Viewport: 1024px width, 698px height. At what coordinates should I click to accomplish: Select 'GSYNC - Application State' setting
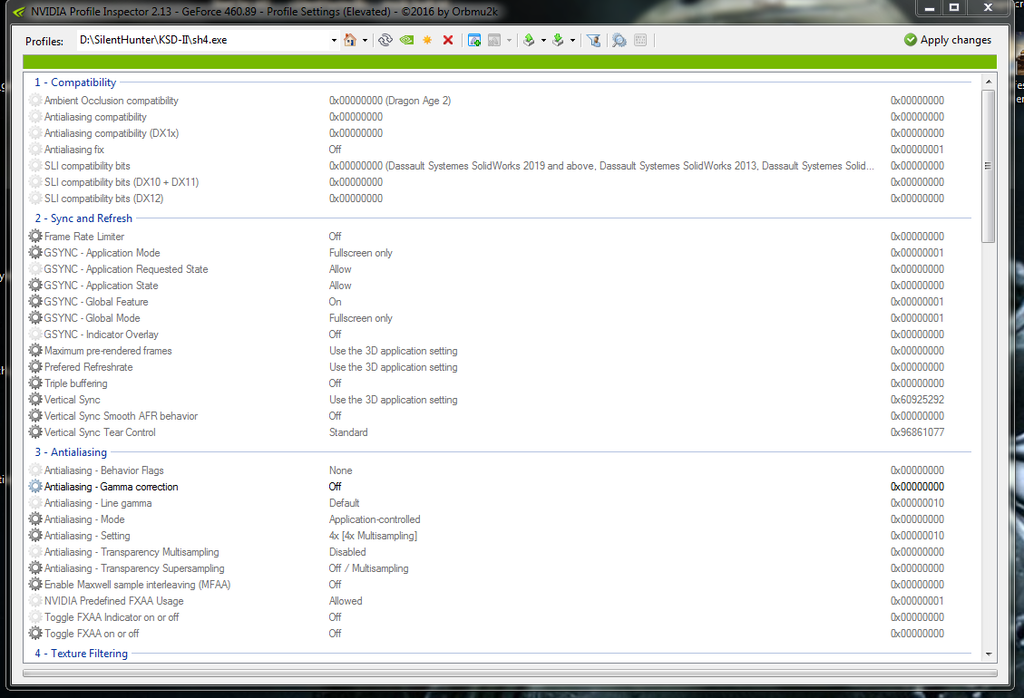coord(101,285)
